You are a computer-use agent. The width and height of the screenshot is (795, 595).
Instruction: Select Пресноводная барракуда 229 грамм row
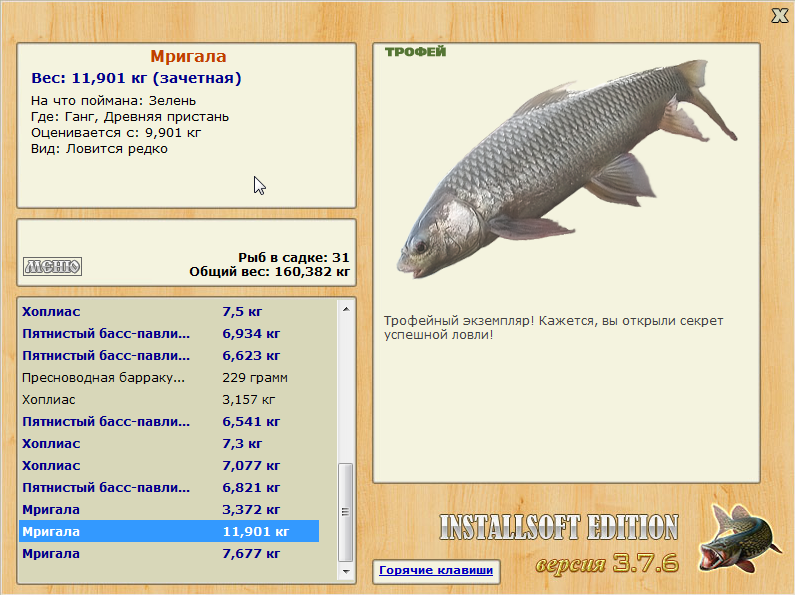tap(169, 378)
